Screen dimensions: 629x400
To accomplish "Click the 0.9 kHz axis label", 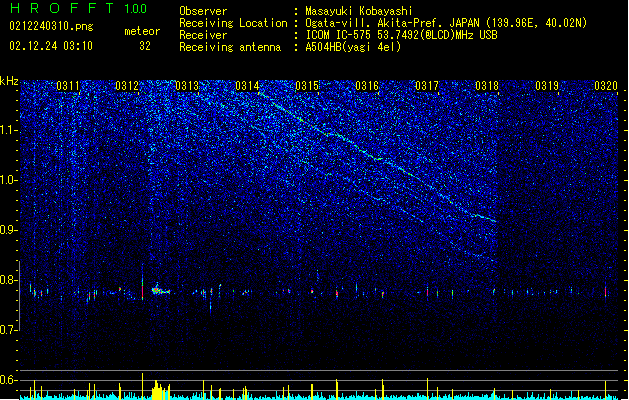I will tap(9, 230).
